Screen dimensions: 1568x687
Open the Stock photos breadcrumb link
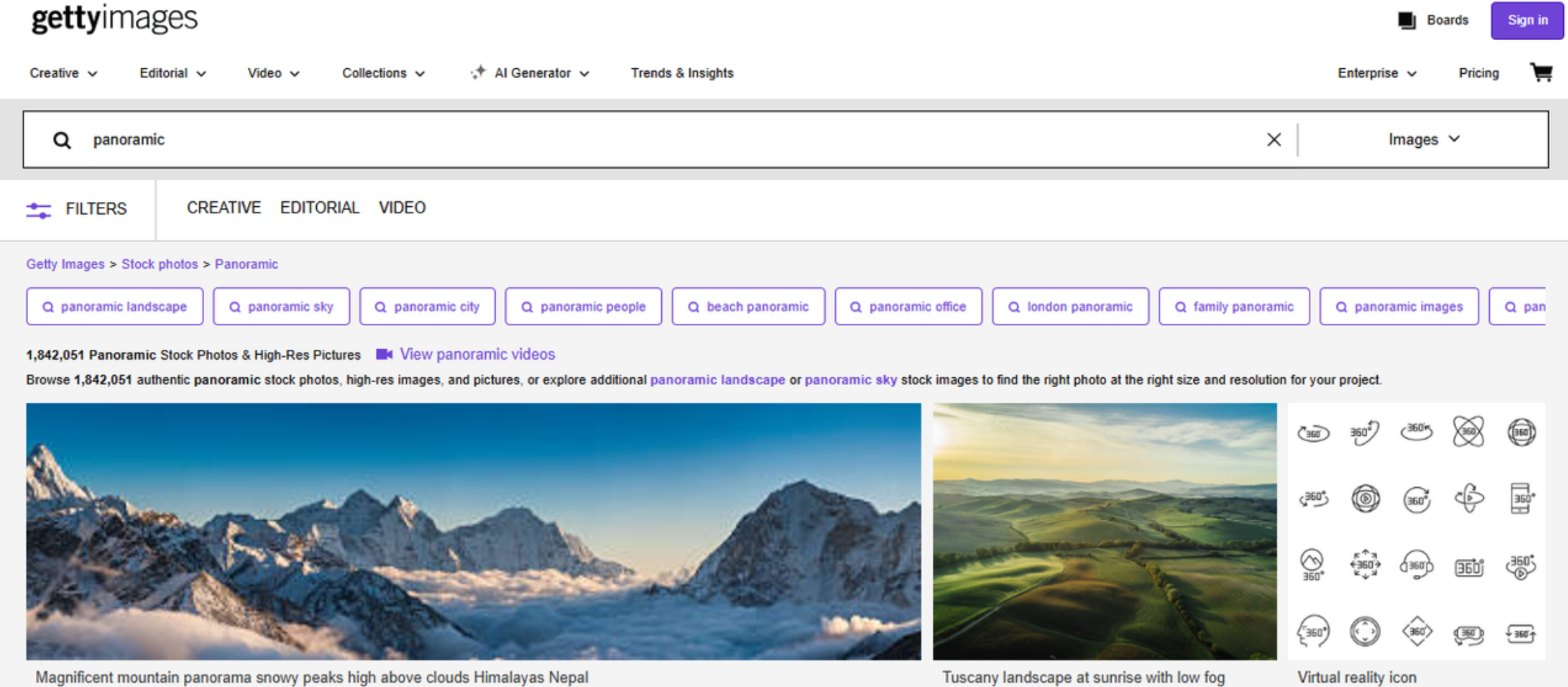pos(160,264)
